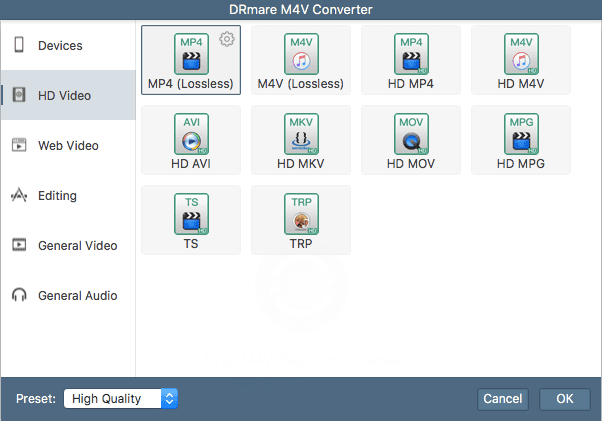Click the HD MPG label text

pyautogui.click(x=521, y=164)
